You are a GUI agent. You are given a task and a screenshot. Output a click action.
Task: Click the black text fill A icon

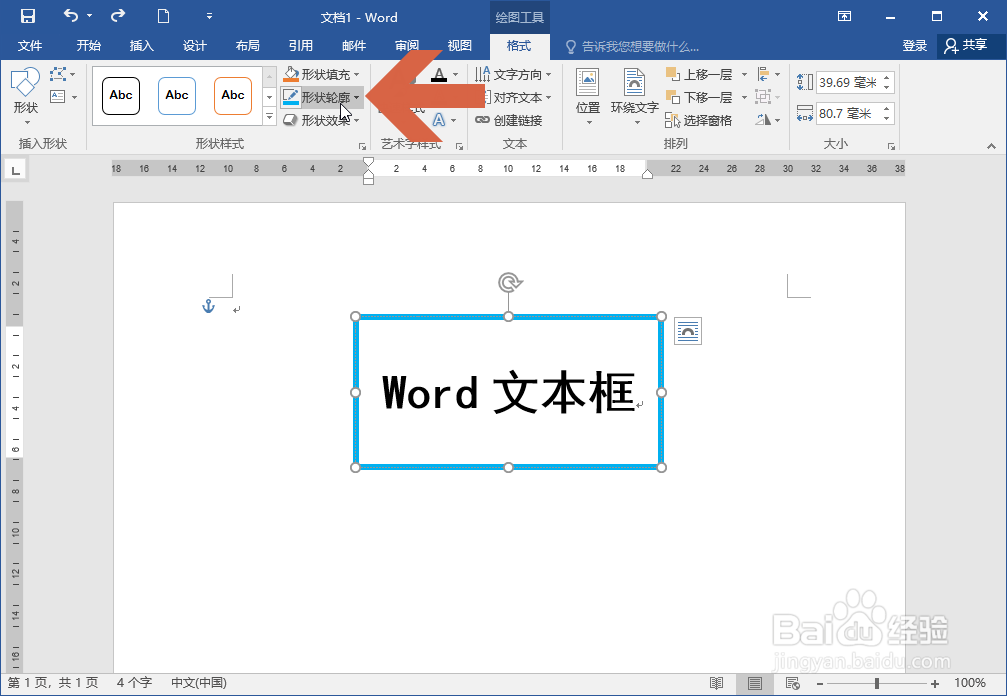[439, 74]
